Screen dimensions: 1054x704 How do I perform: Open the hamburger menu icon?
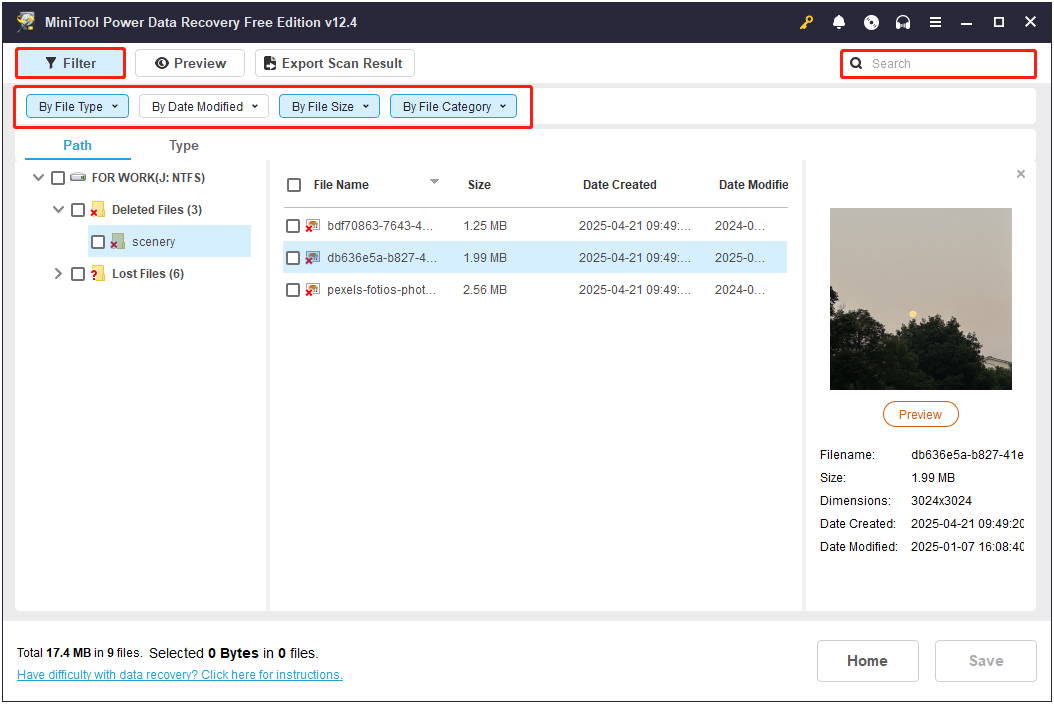click(935, 22)
